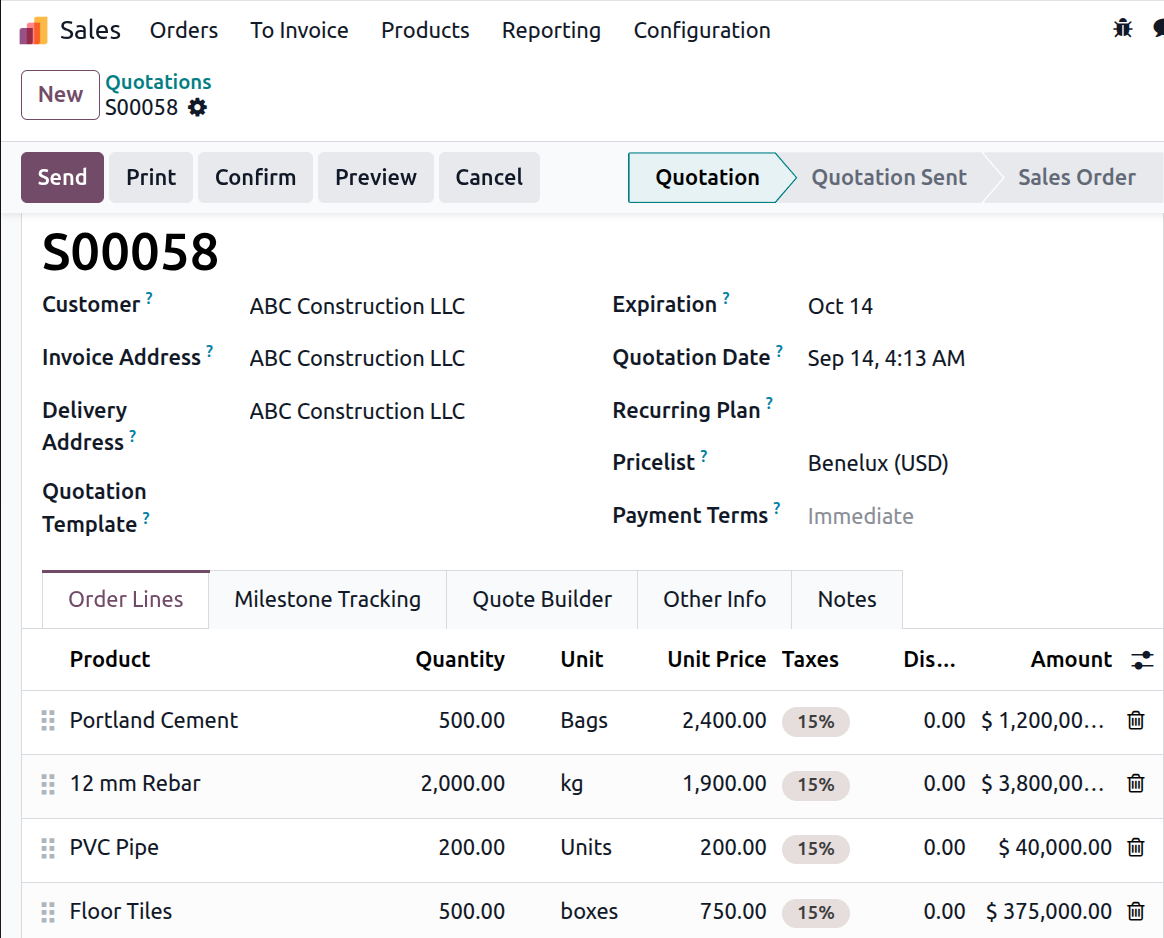Open the Configuration menu
The image size is (1164, 938).
pos(702,30)
